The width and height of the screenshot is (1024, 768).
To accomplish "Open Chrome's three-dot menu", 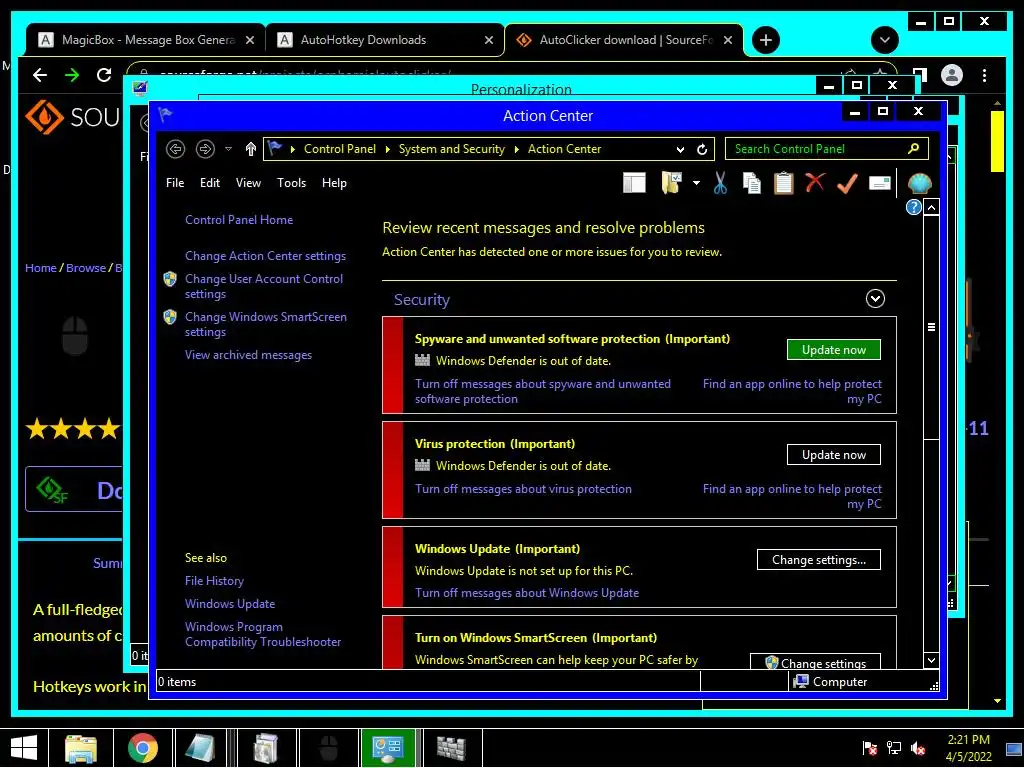I will pos(984,76).
